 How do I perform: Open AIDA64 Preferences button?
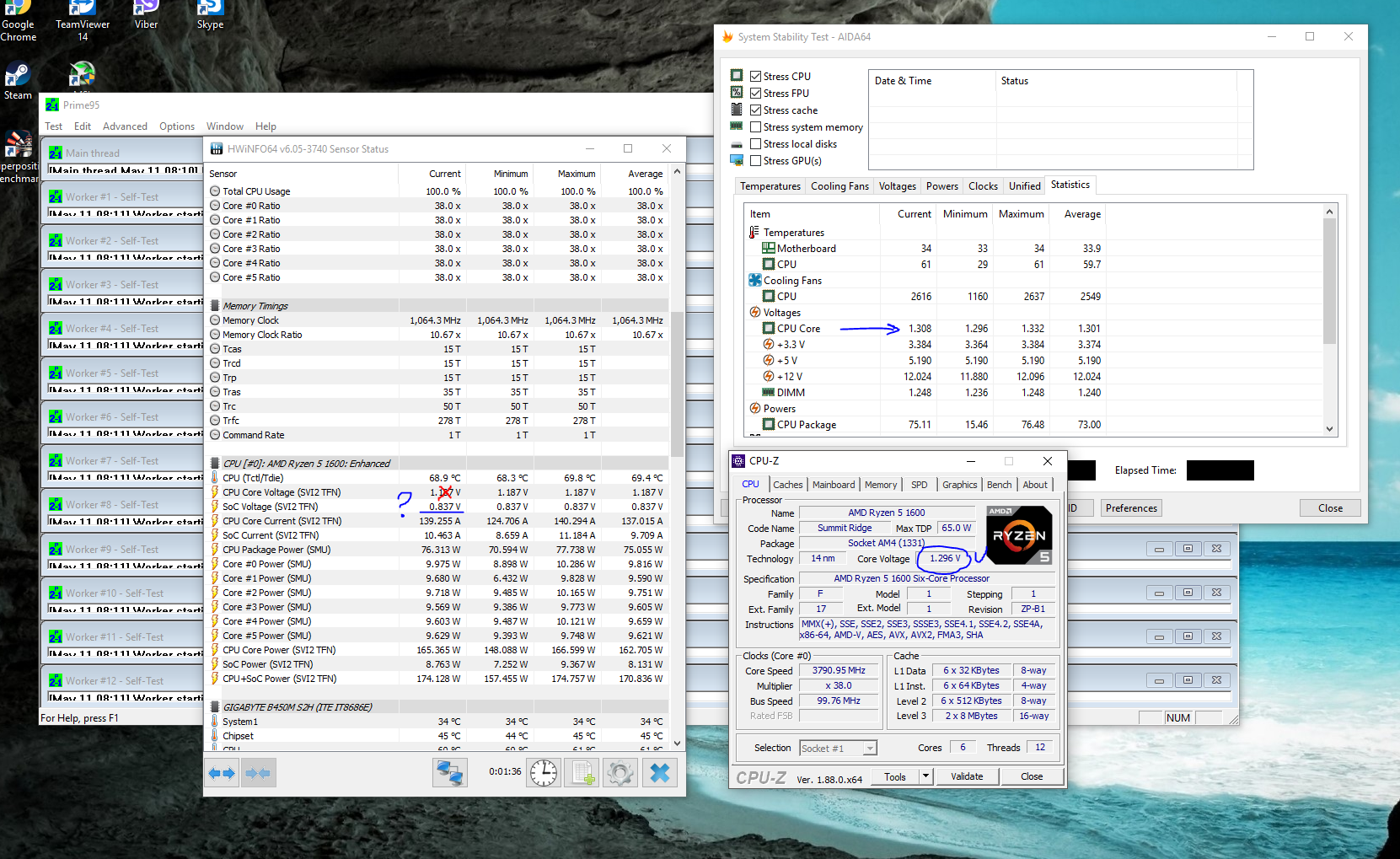point(1131,508)
